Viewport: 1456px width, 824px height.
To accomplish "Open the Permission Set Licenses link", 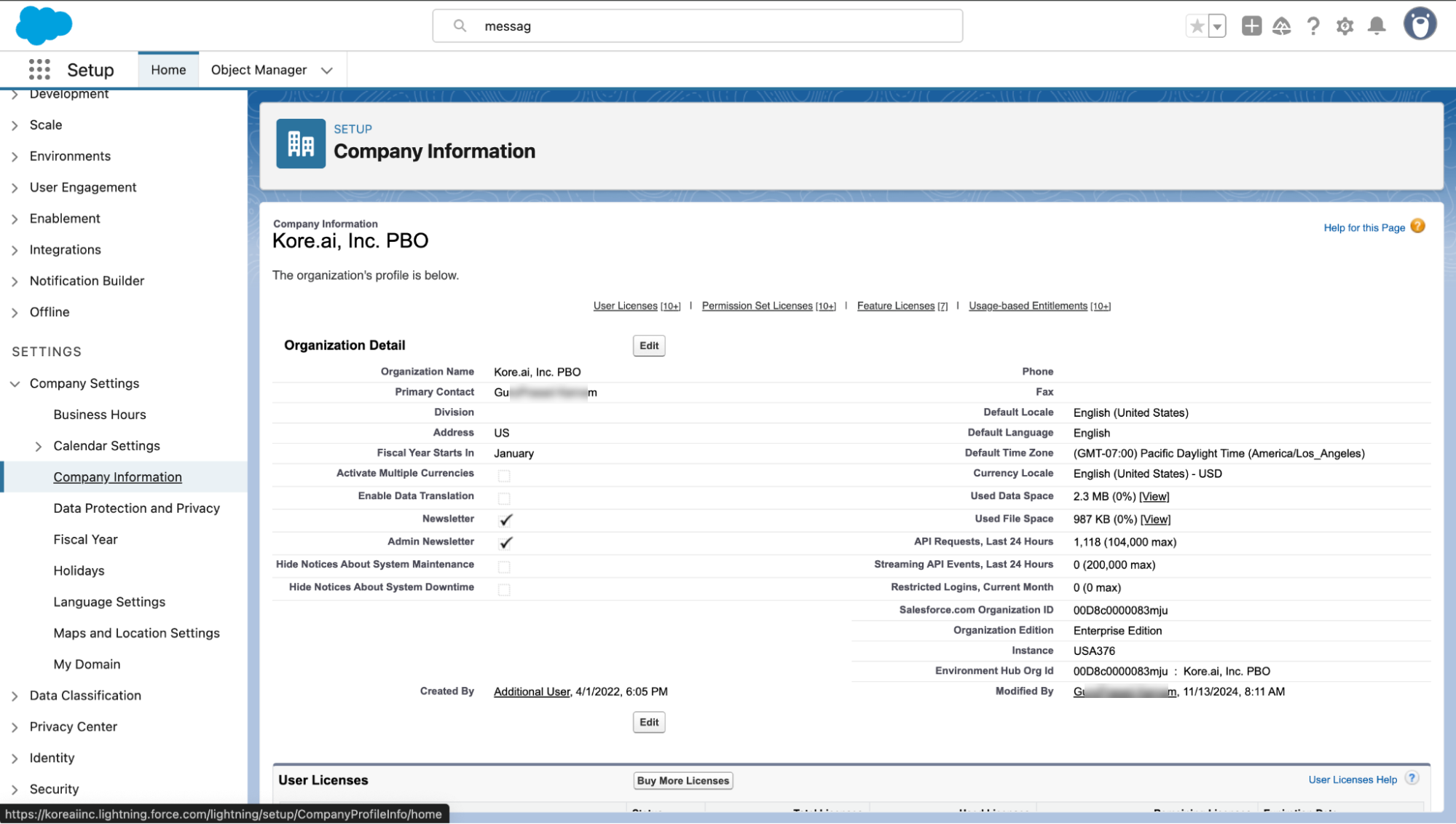I will pos(757,306).
